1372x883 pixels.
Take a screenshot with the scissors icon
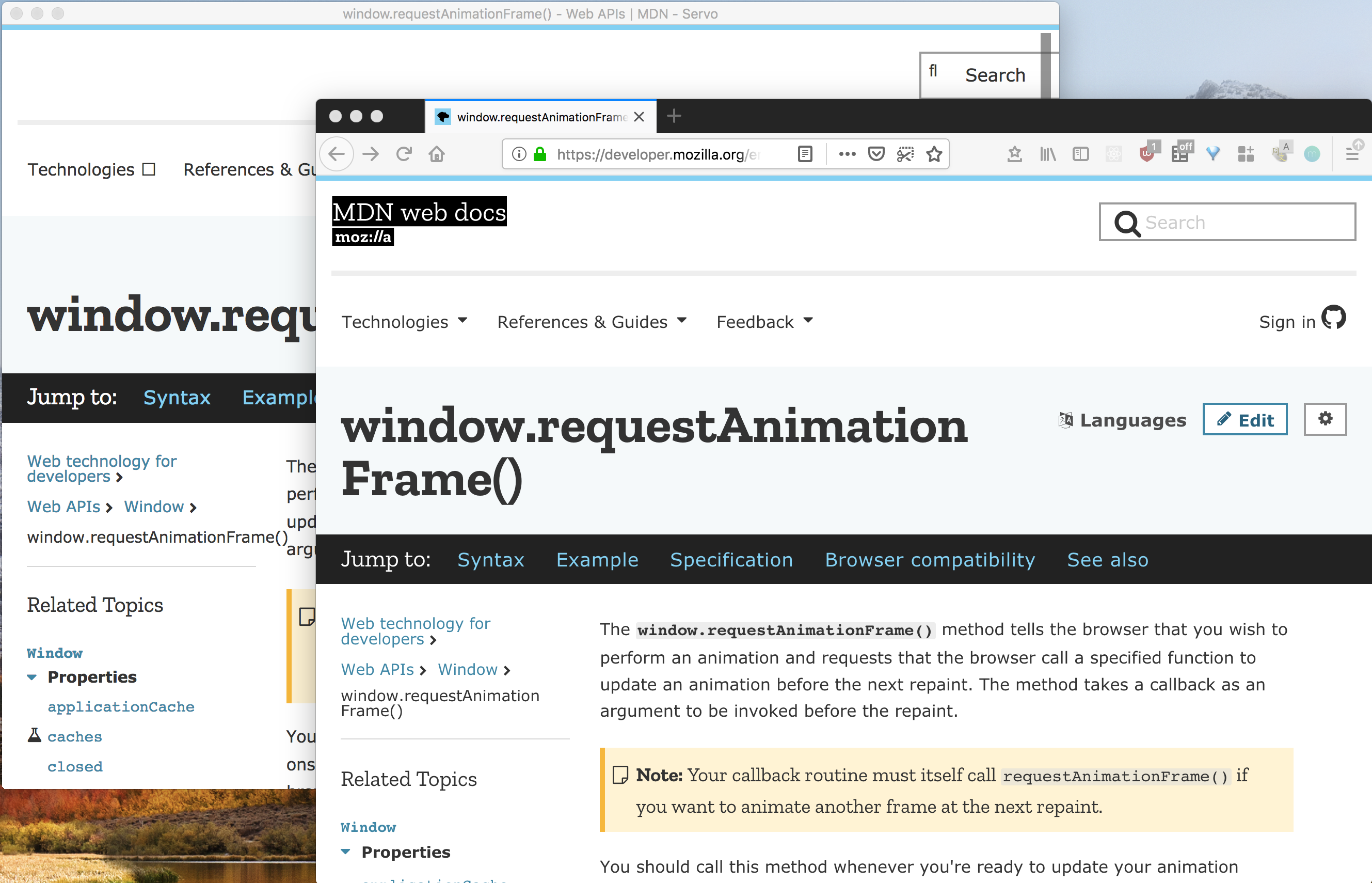pos(905,154)
